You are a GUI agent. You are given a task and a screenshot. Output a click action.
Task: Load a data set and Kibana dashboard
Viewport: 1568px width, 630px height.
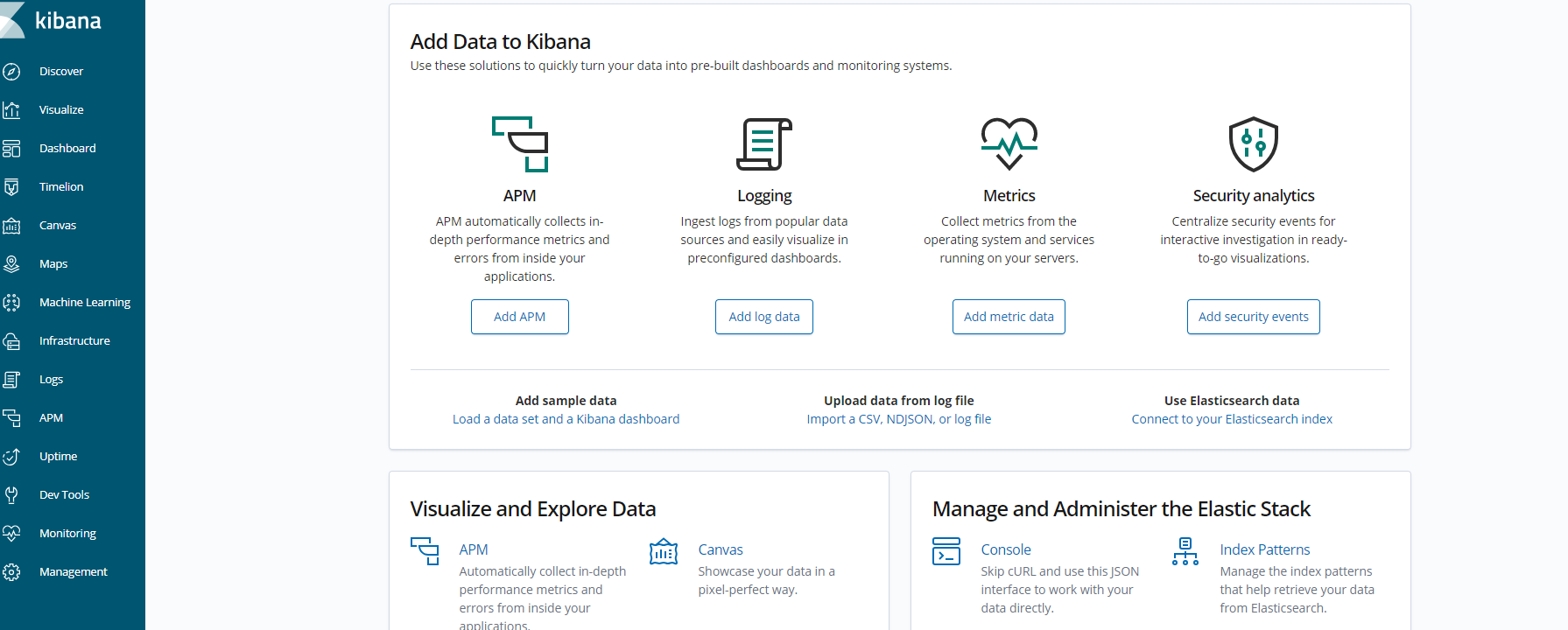pyautogui.click(x=566, y=419)
